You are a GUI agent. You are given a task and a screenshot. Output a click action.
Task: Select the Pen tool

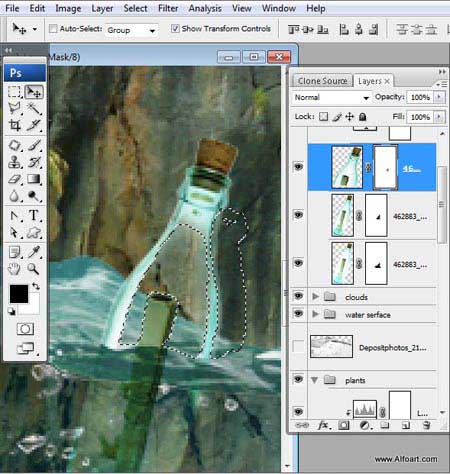tap(14, 216)
